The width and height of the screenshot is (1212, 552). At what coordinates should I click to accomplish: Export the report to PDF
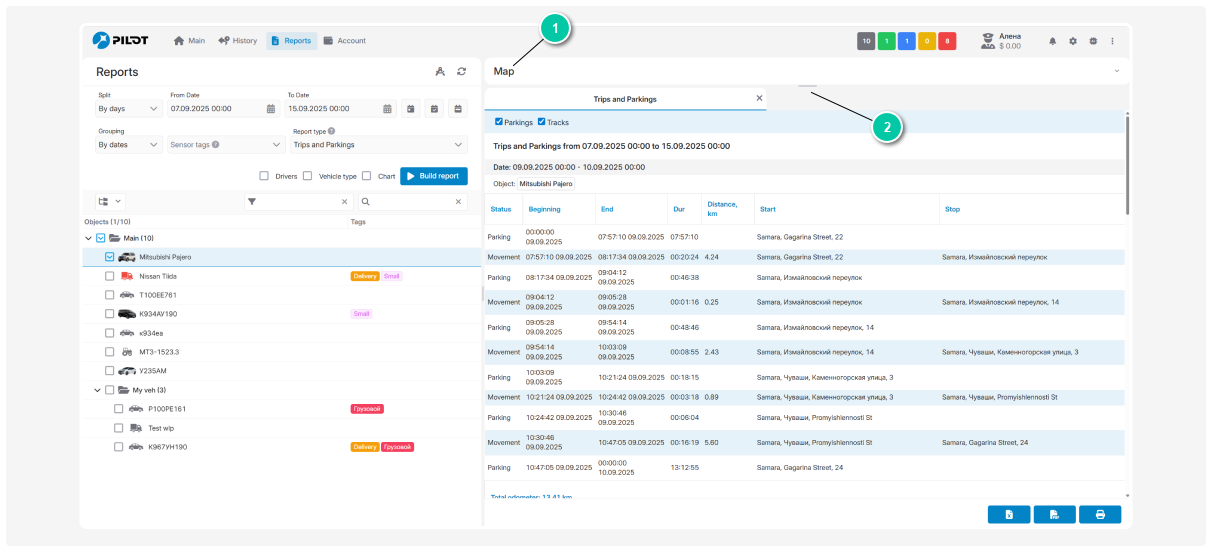click(1054, 514)
